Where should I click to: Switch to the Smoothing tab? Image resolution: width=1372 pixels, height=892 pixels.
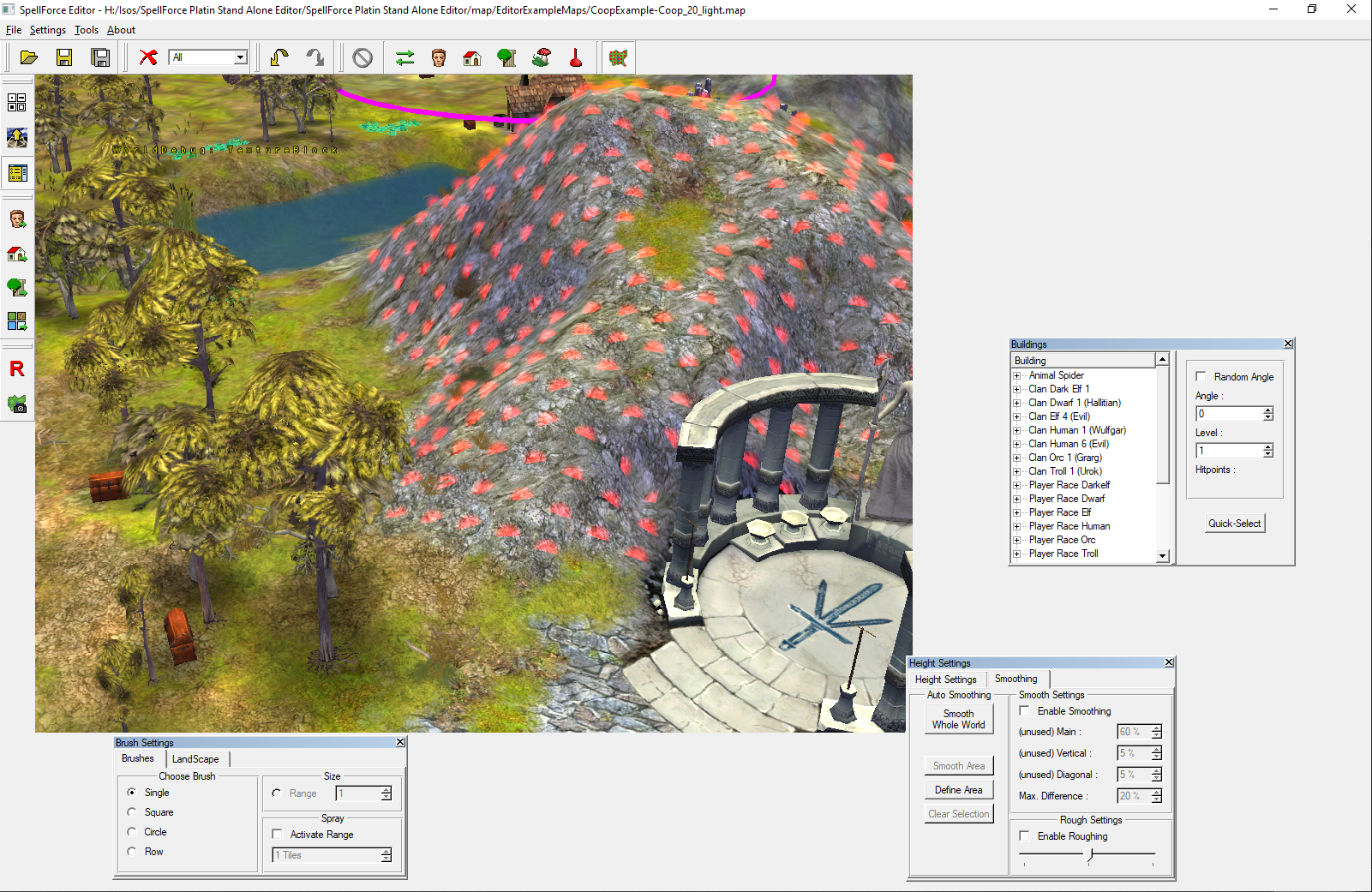(1016, 679)
